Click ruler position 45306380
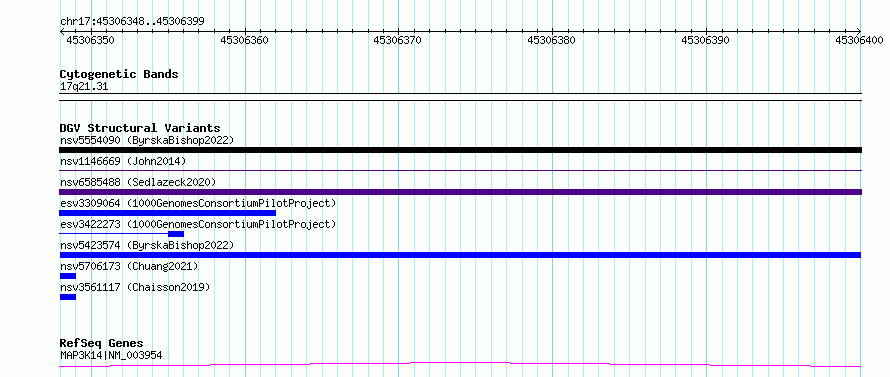Viewport: 890px width, 377px height. click(x=552, y=40)
